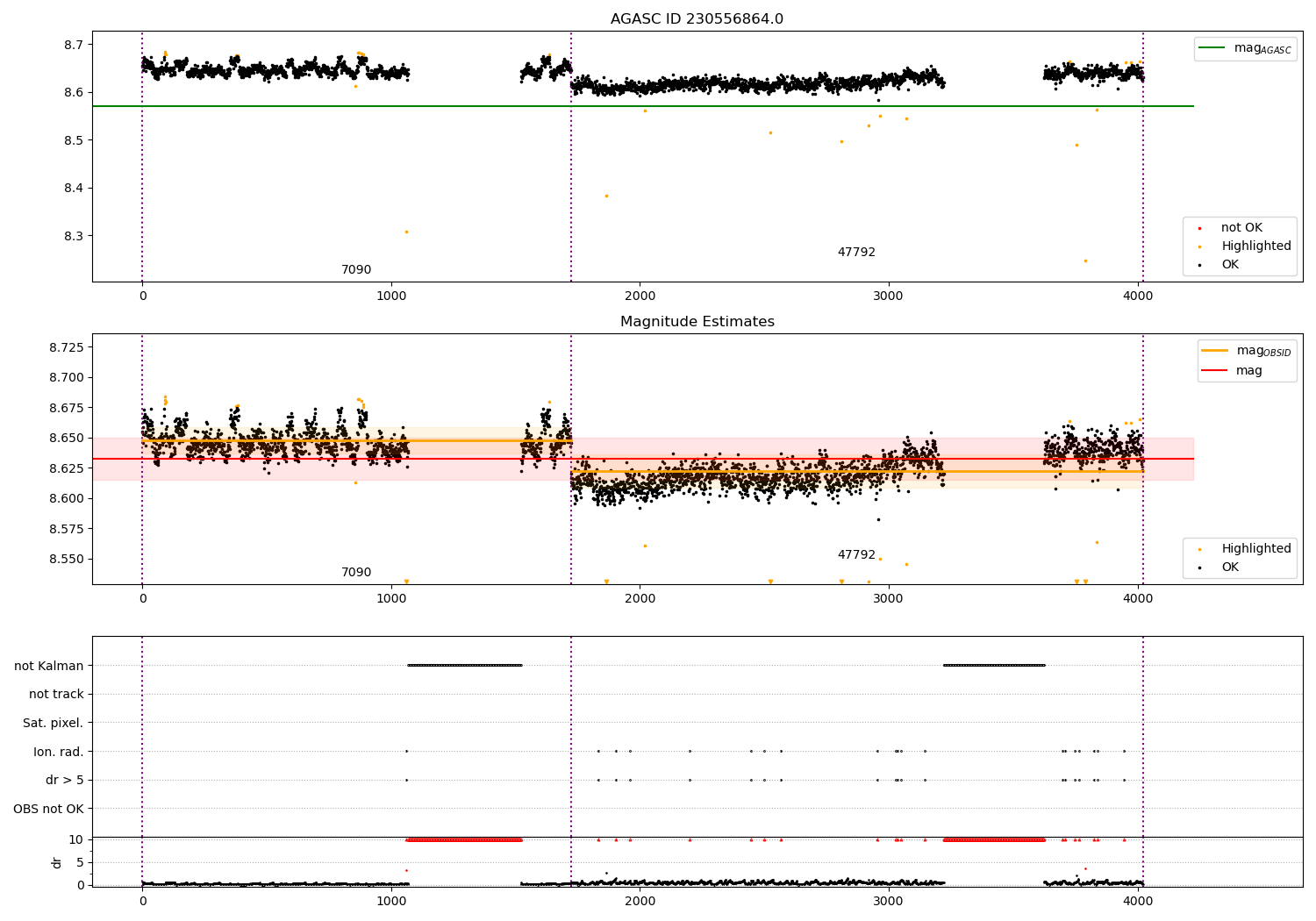Click the '8.700' y-axis tick label
This screenshot has width=1316, height=921.
click(x=67, y=378)
